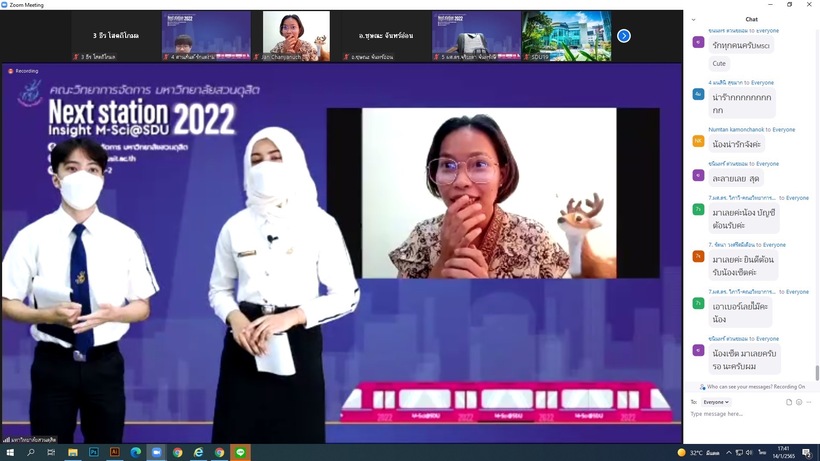Image resolution: width=820 pixels, height=461 pixels.
Task: Click the Type message here field
Action: click(751, 414)
